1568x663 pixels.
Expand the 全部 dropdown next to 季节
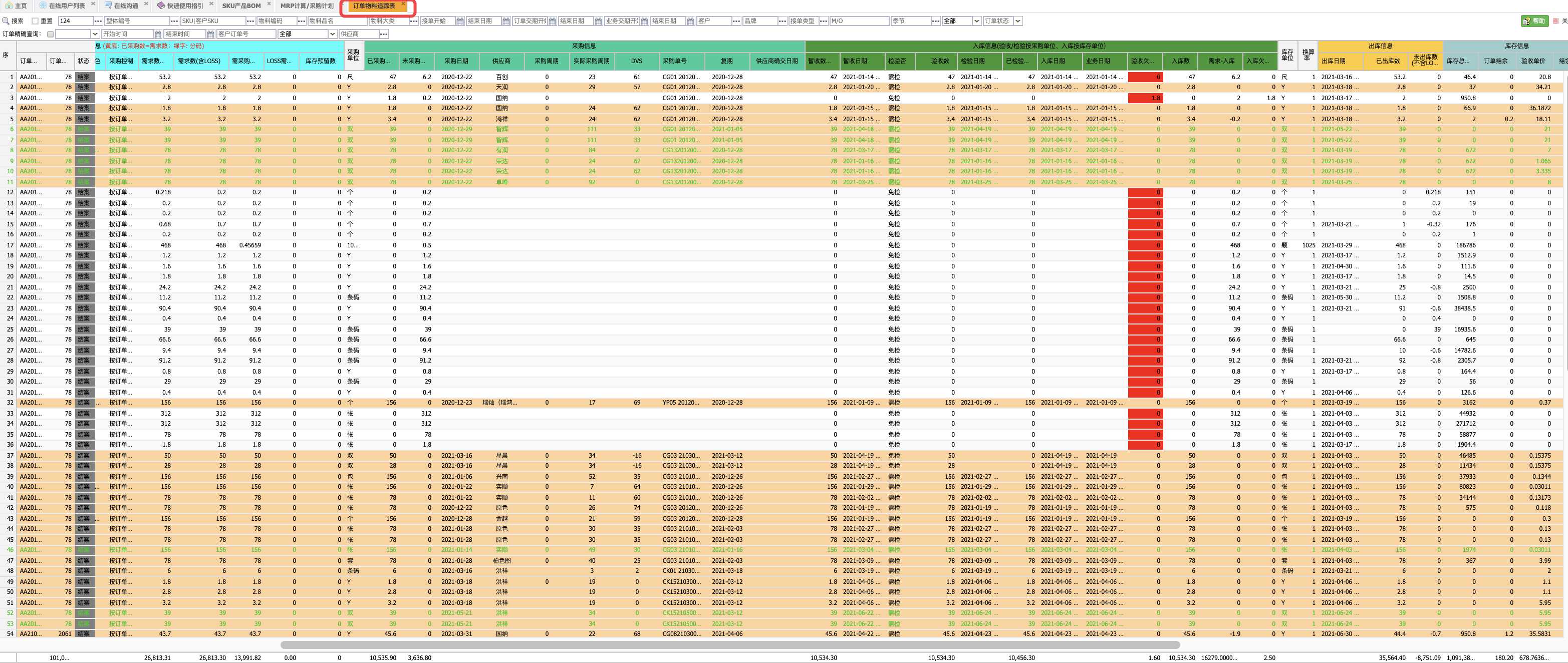coord(977,21)
